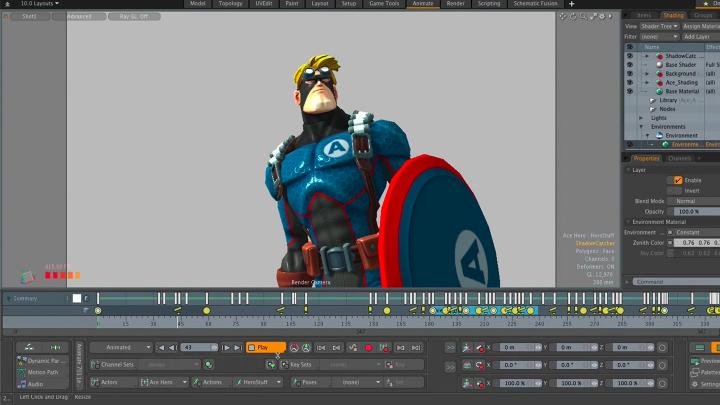The image size is (720, 405).
Task: Toggle visibility eye for Base Shader
Action: coord(630,65)
